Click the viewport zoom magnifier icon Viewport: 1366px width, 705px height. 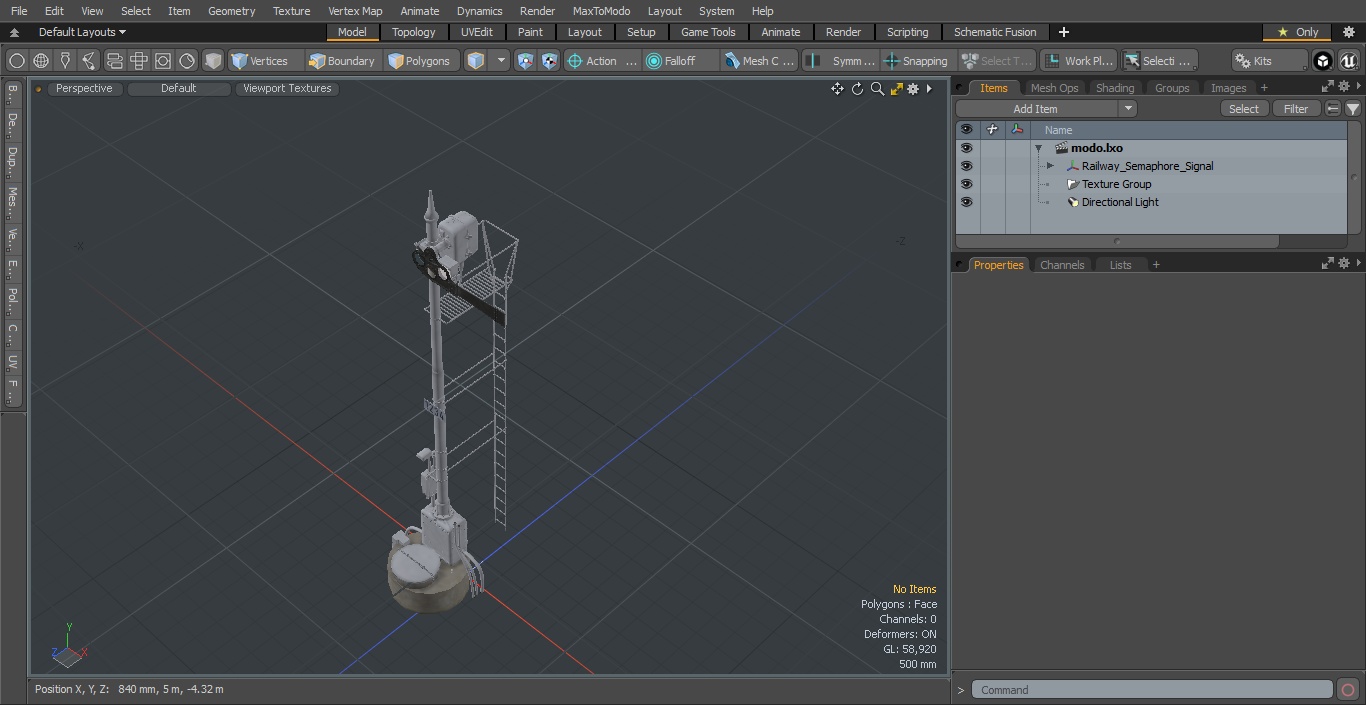[x=877, y=88]
